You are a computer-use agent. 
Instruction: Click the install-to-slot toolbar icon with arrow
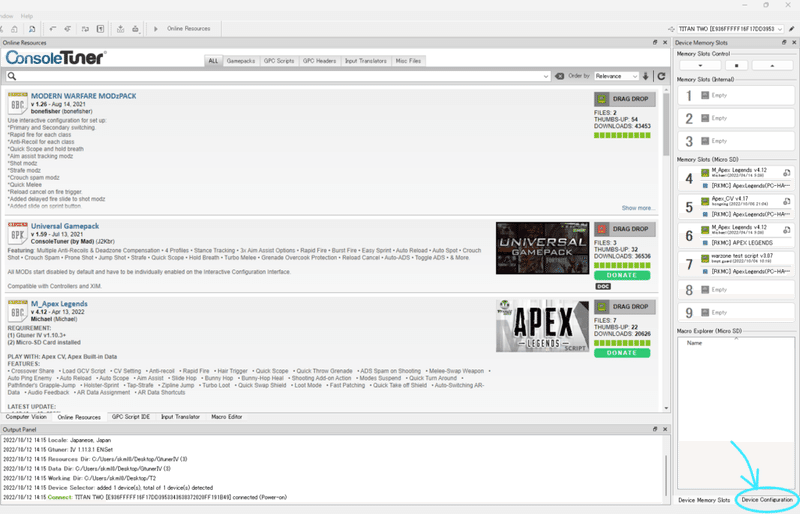click(x=135, y=29)
